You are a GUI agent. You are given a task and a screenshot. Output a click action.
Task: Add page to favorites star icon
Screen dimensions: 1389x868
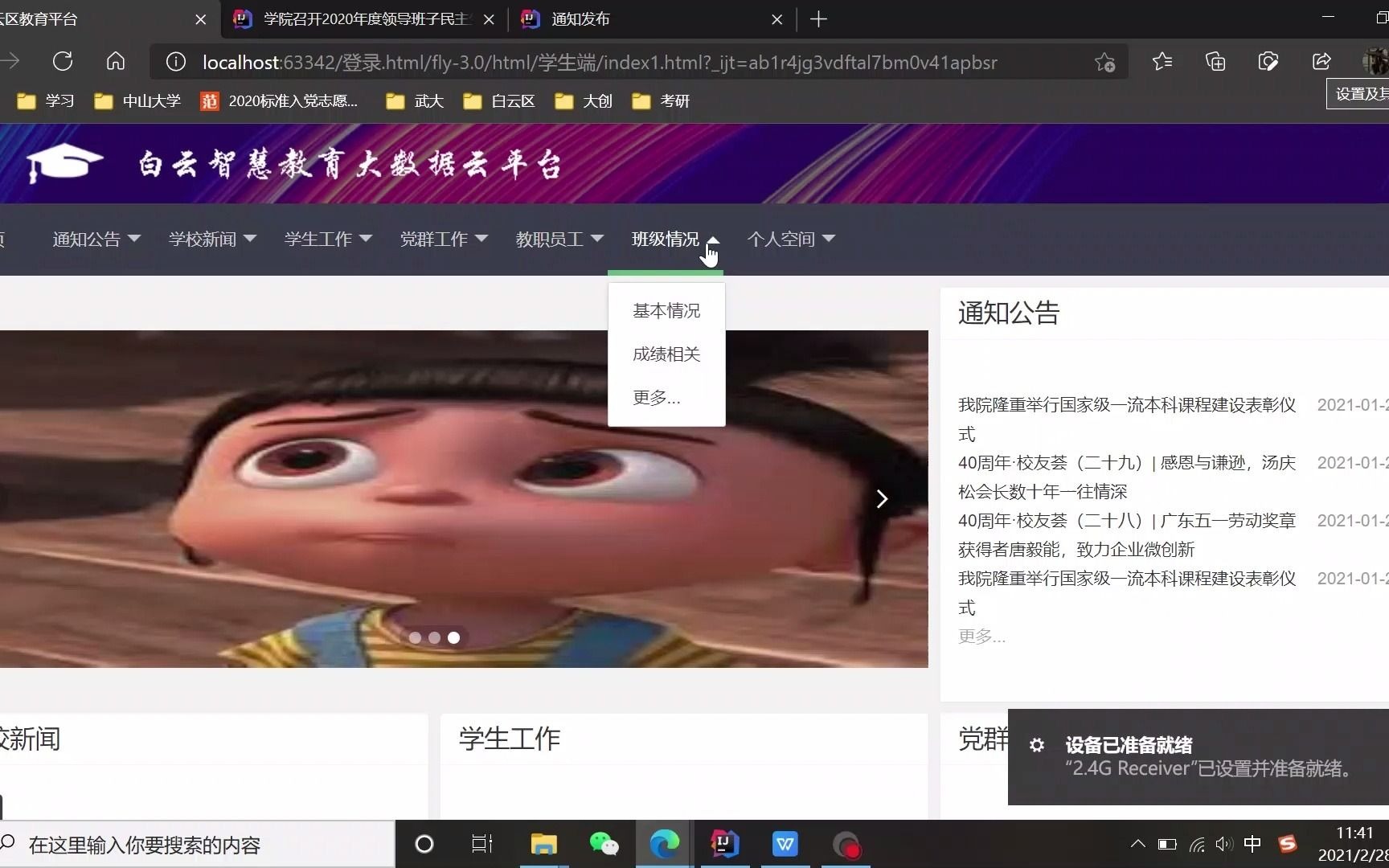(x=1104, y=62)
